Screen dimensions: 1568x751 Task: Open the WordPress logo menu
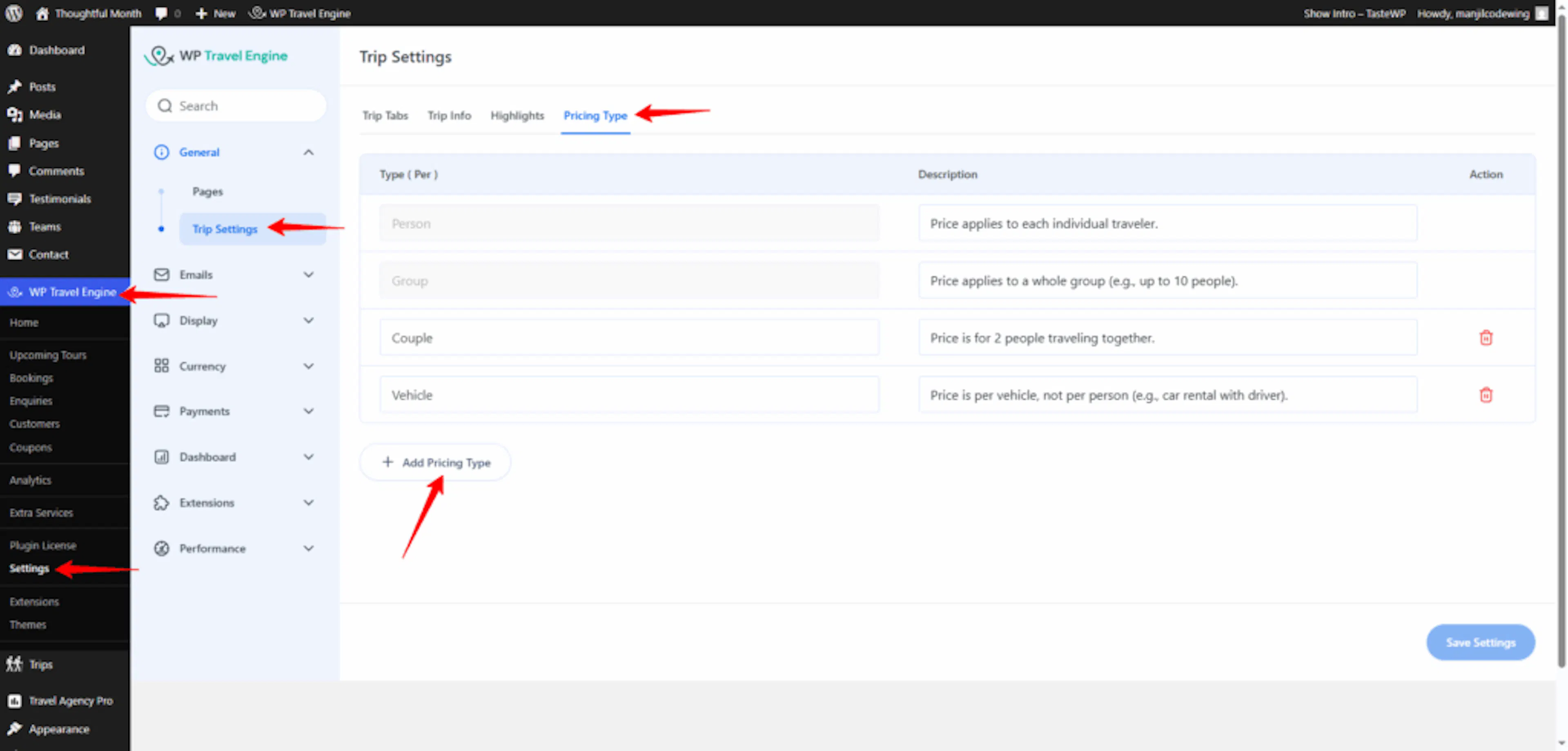[13, 13]
